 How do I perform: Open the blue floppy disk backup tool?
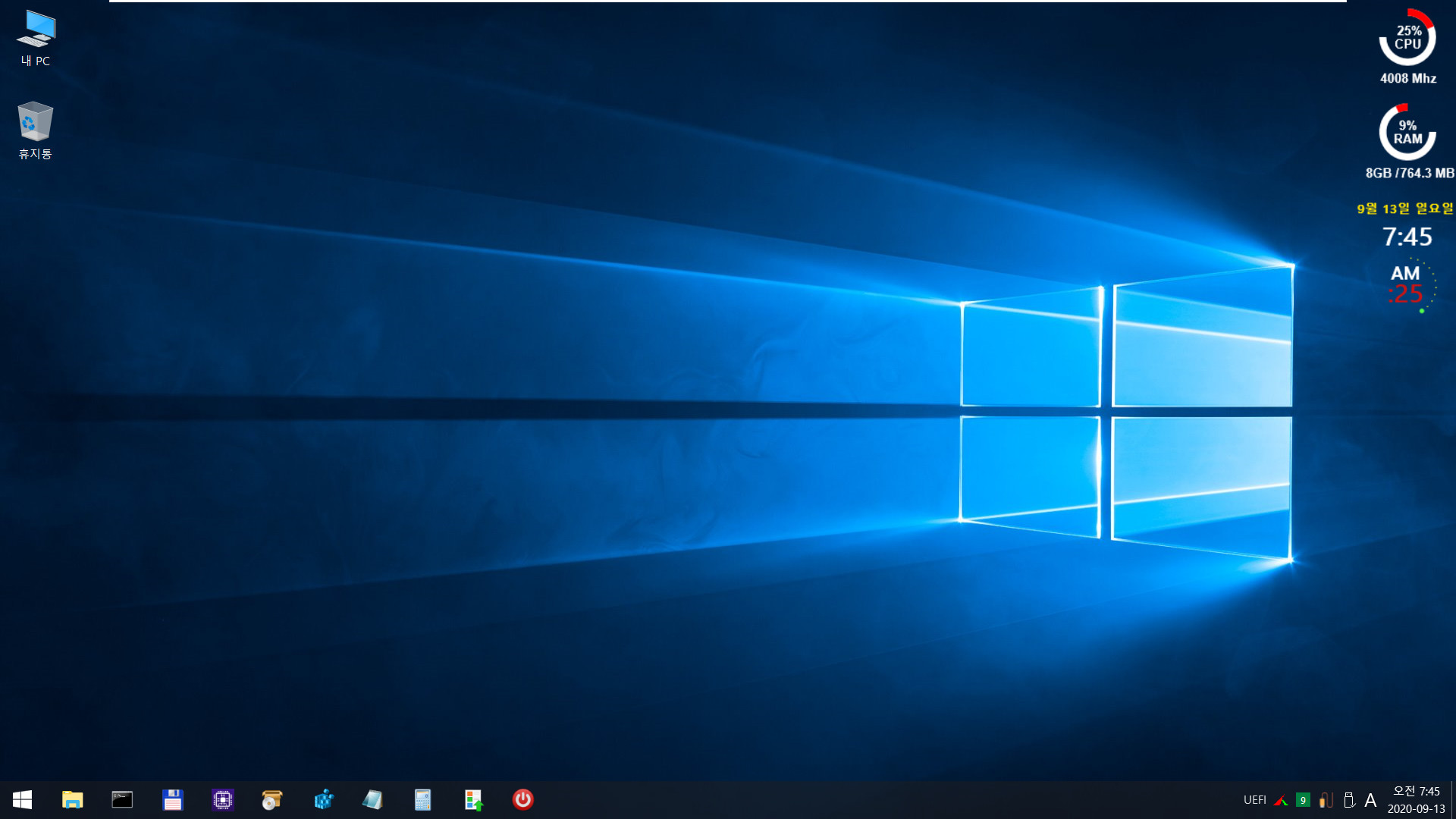pyautogui.click(x=173, y=800)
